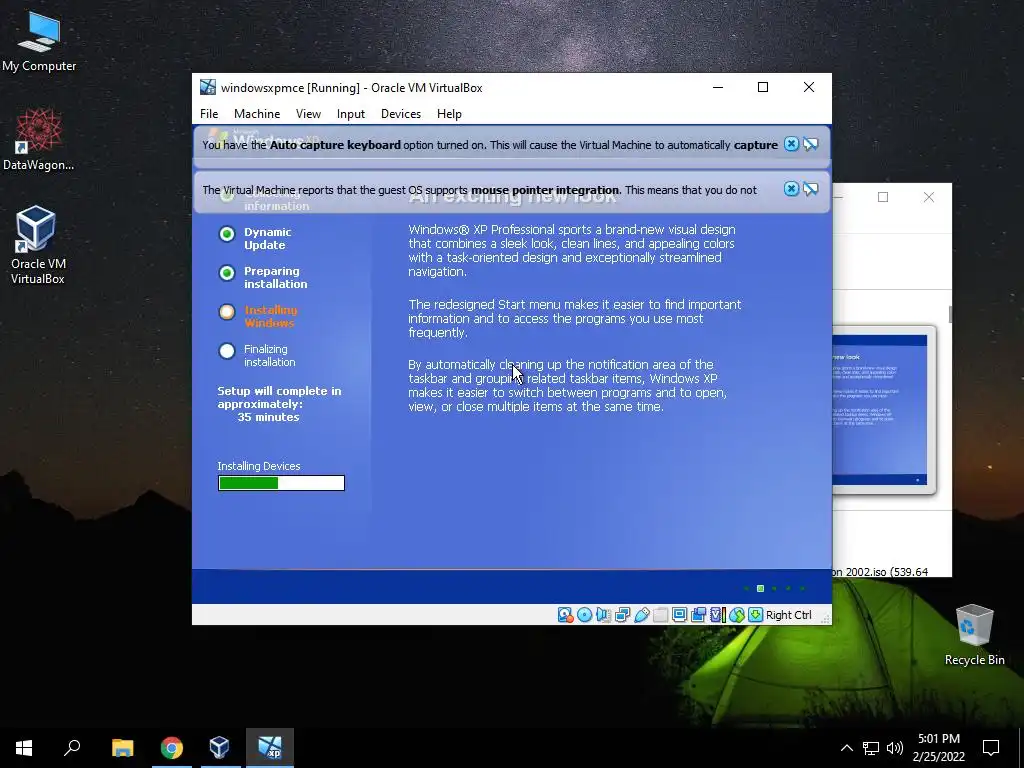Click the mouse integration status icon

pos(737,615)
